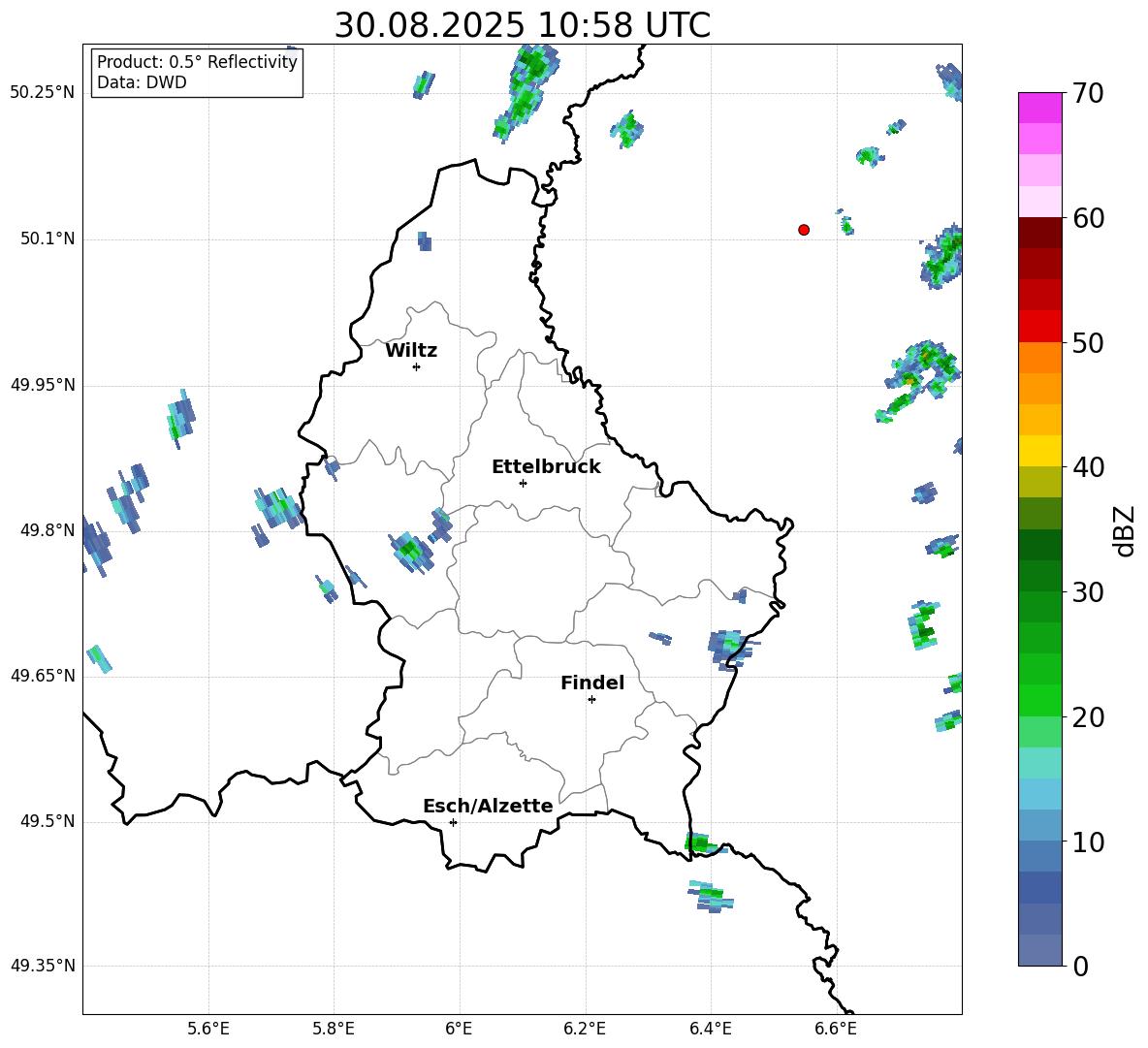Click the Product 0.5° Reflectivity info box
The width and height of the screenshot is (1148, 1048).
pyautogui.click(x=197, y=73)
